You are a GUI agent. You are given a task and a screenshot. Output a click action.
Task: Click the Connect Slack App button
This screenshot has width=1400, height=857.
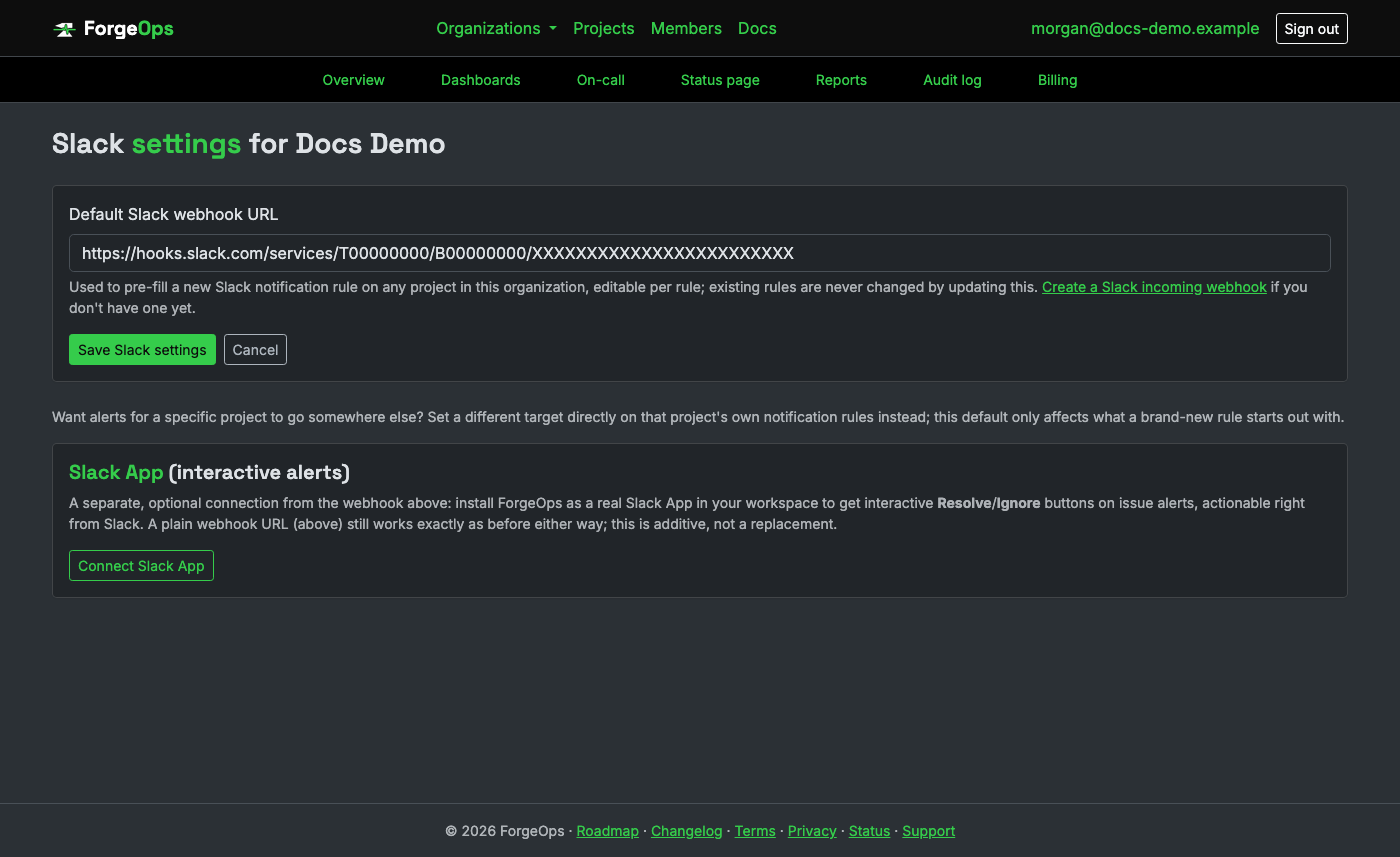click(141, 566)
